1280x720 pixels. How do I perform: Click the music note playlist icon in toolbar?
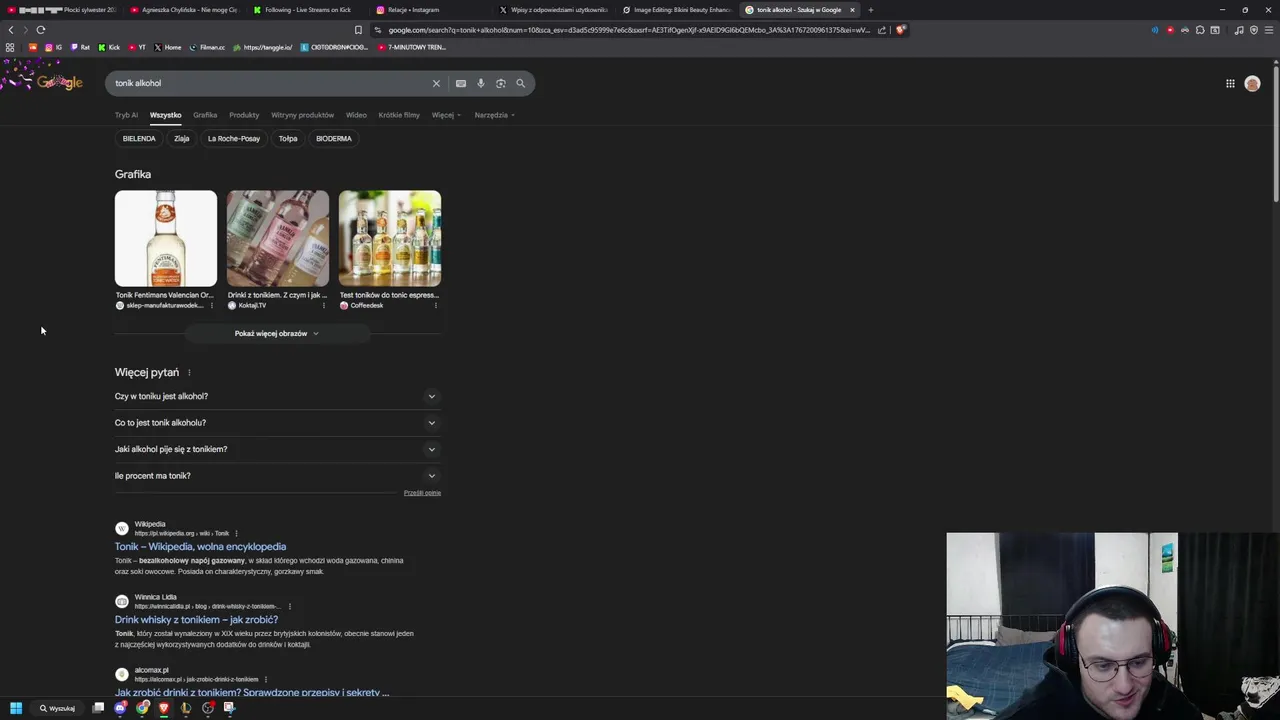(x=1239, y=30)
